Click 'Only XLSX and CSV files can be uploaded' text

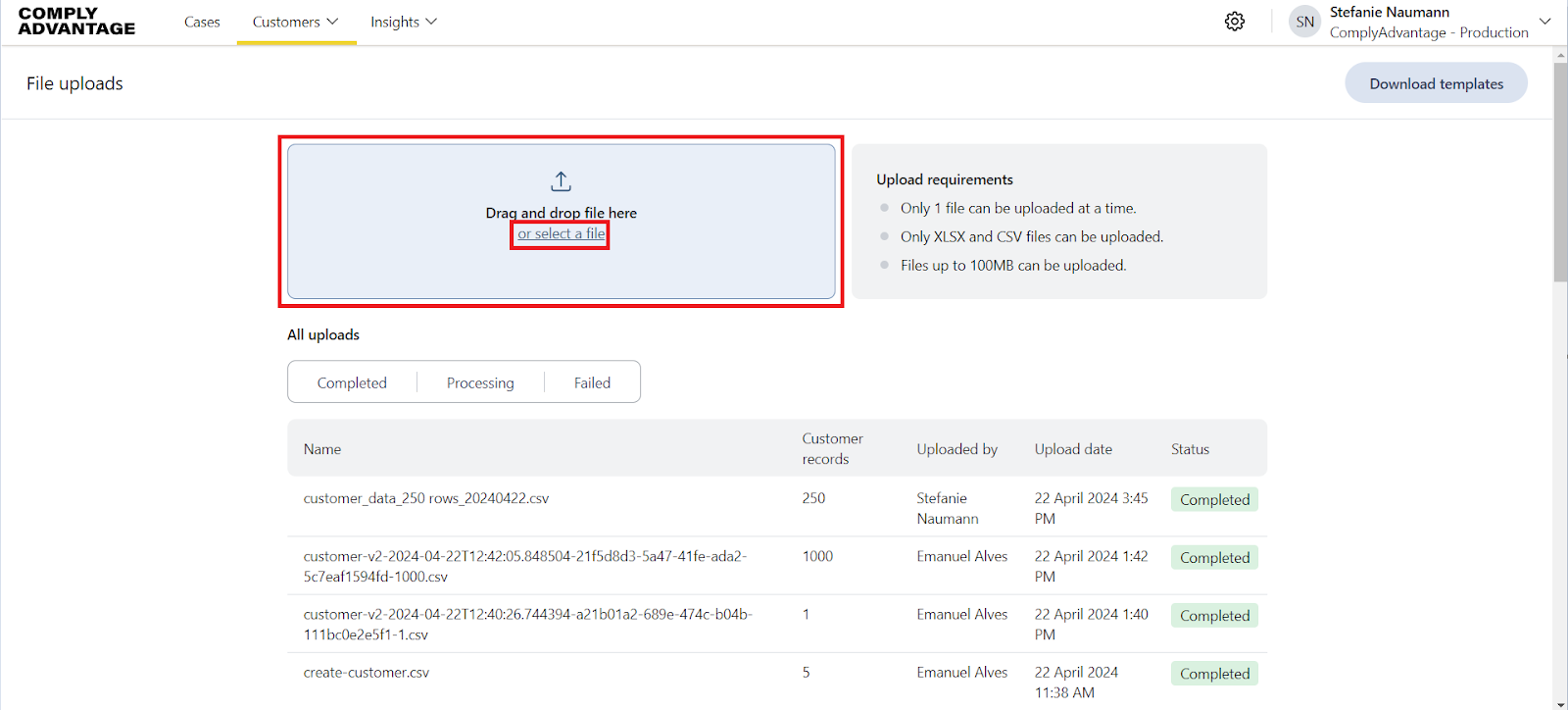pyautogui.click(x=1032, y=236)
